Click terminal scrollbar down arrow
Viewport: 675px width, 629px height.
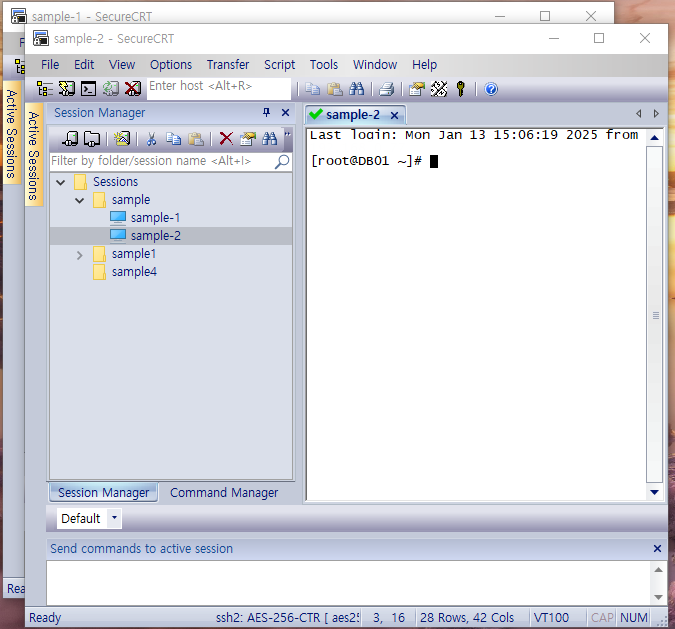(x=654, y=492)
